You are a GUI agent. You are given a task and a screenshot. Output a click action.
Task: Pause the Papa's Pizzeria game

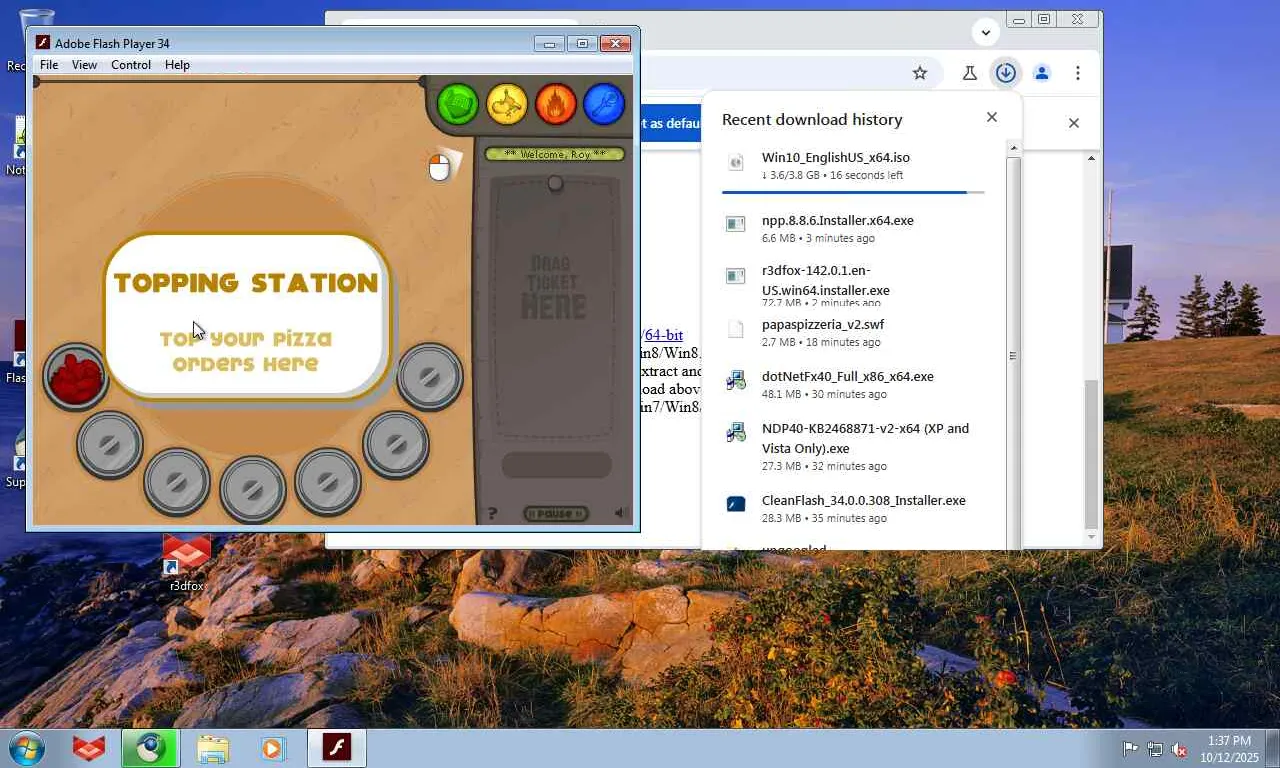tap(556, 514)
